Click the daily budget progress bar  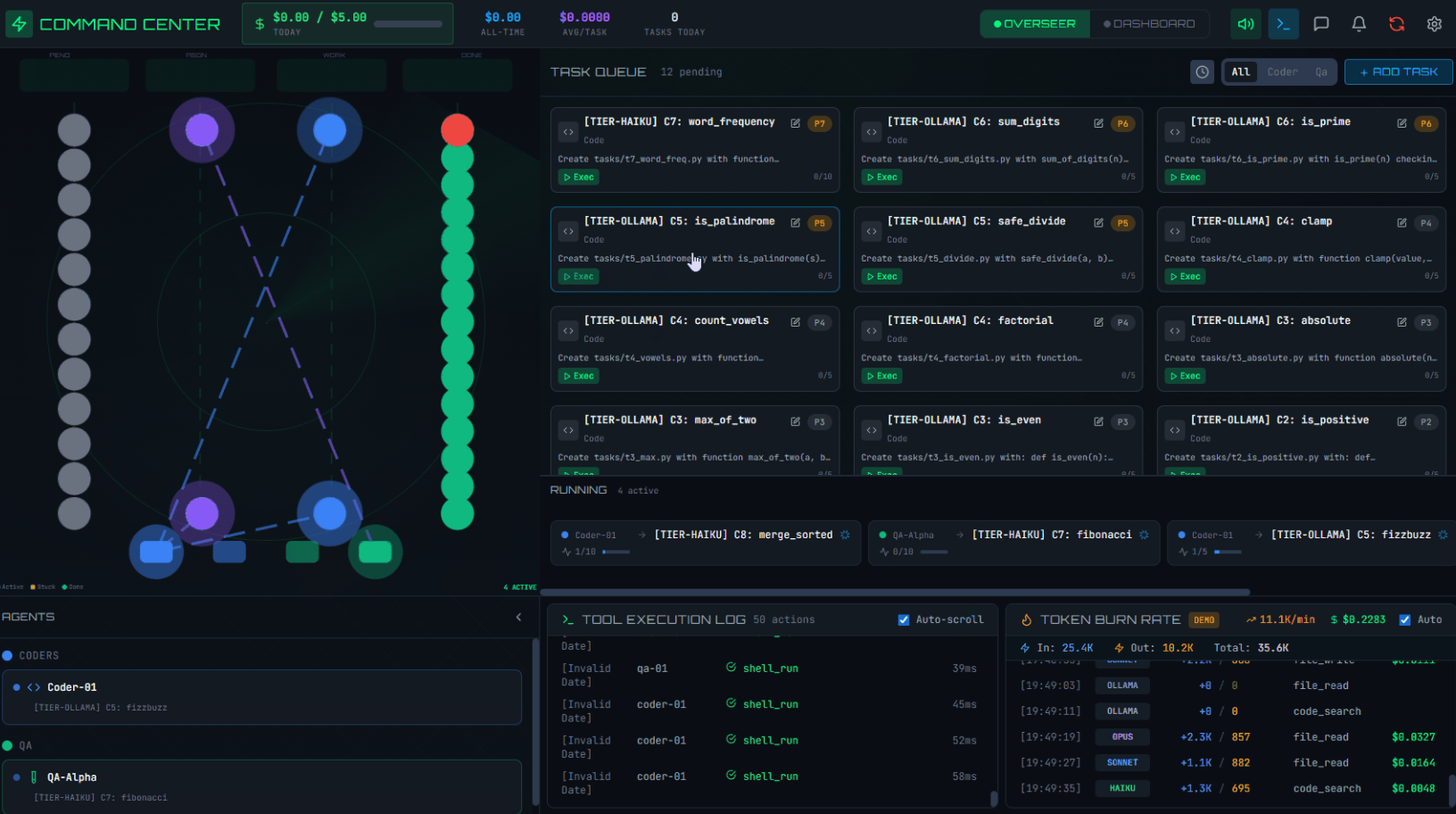point(408,24)
